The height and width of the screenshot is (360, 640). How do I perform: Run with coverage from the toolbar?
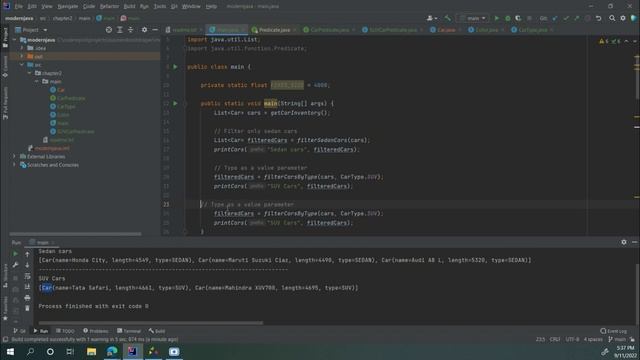518,18
